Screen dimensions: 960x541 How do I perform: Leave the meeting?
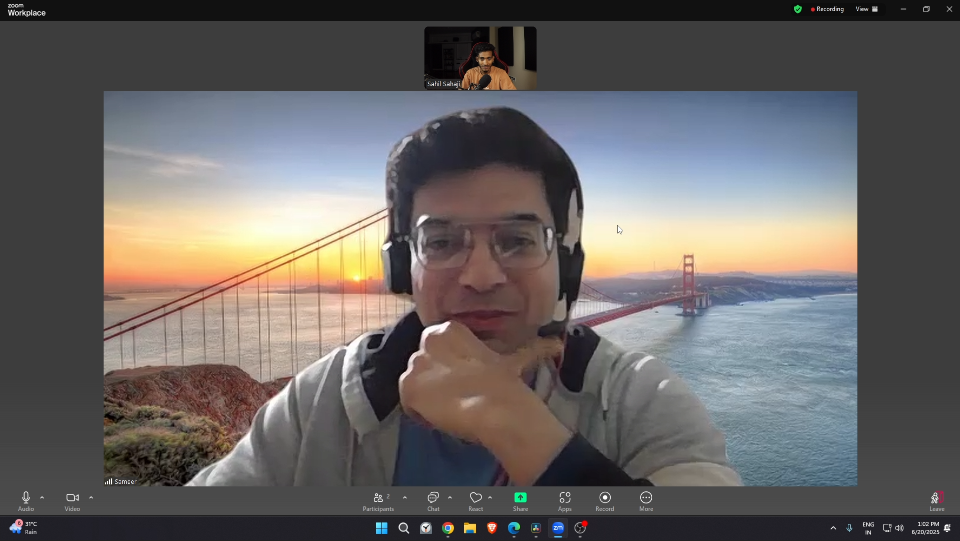(x=936, y=498)
